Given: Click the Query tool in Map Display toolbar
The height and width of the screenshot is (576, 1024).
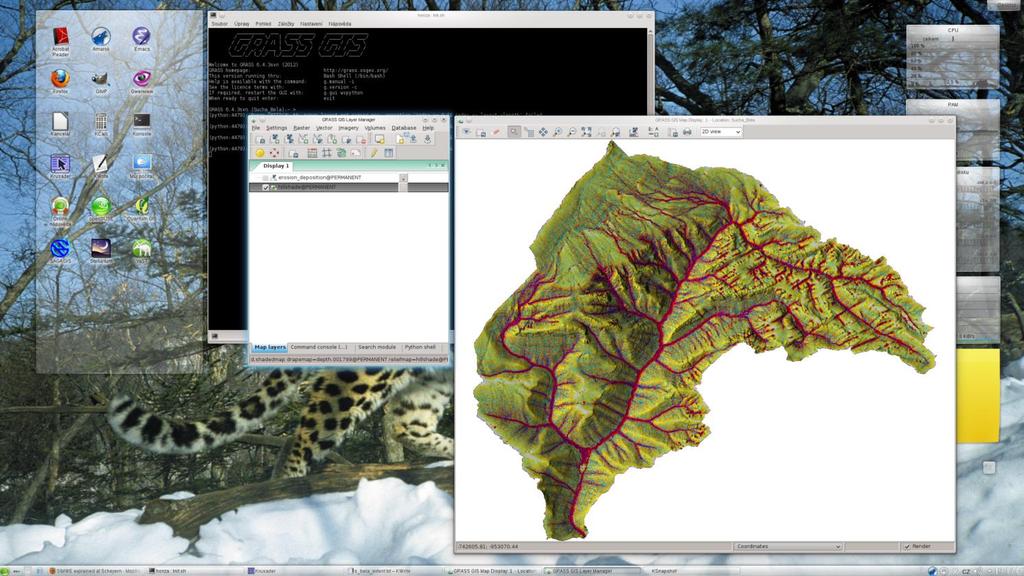Looking at the screenshot, I should point(529,132).
